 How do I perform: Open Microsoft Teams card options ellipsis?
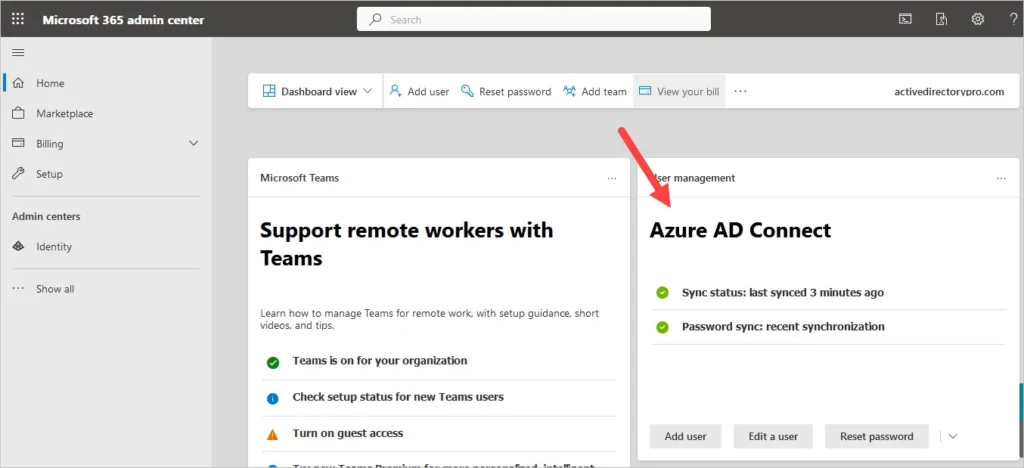(612, 178)
